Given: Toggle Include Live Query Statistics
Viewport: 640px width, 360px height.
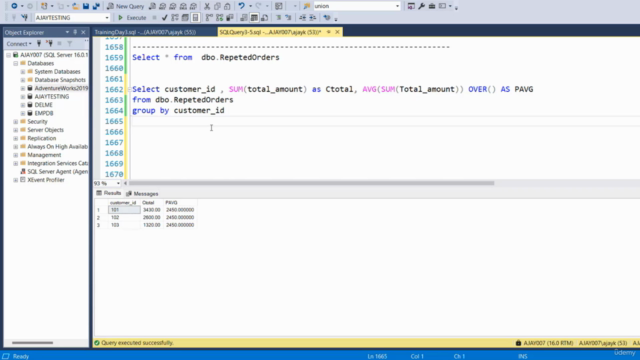Looking at the screenshot, I should click(220, 18).
